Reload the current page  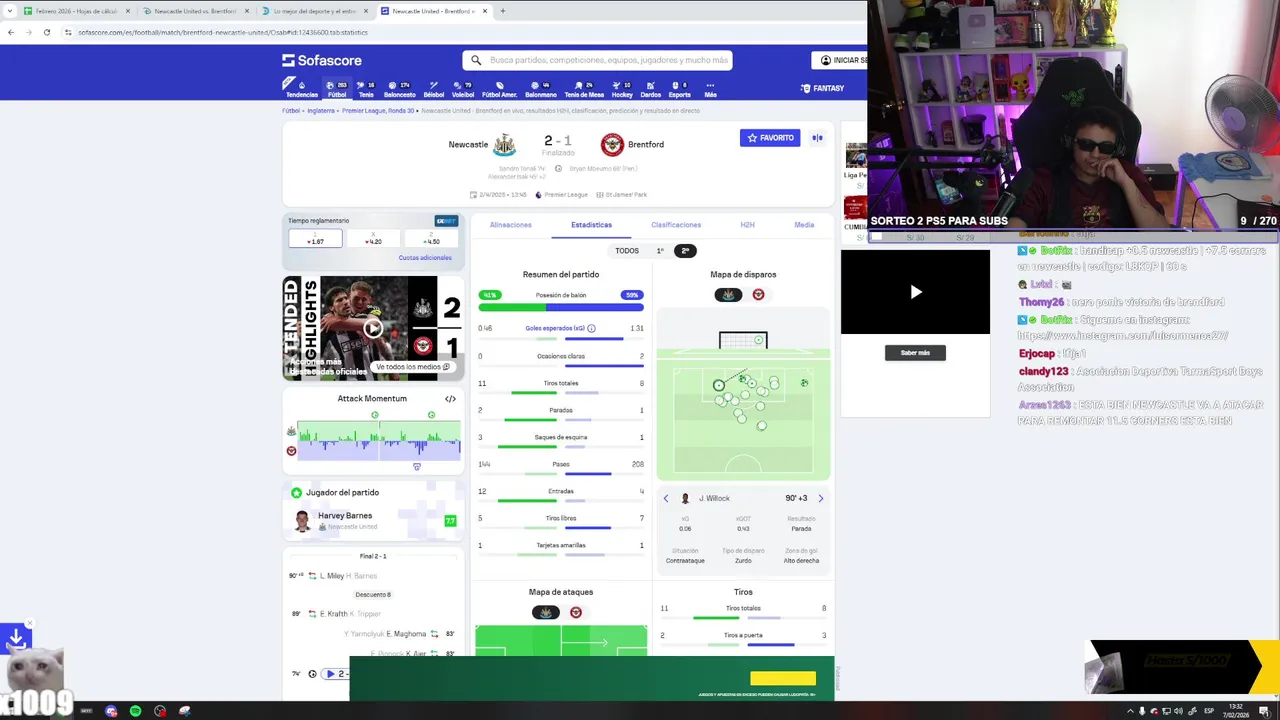coord(46,32)
